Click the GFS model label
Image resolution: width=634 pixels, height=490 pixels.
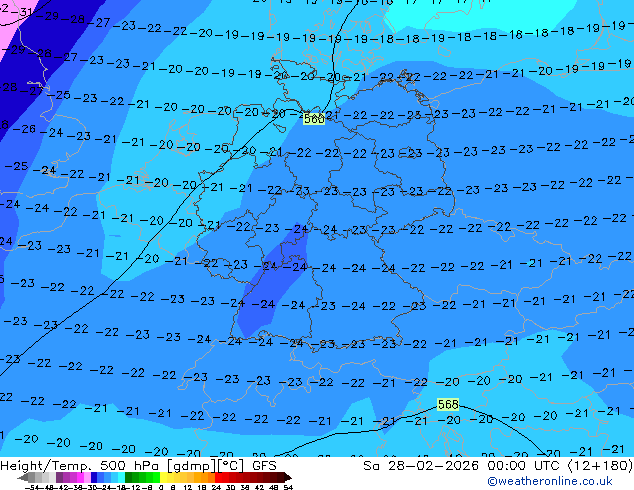(264, 465)
